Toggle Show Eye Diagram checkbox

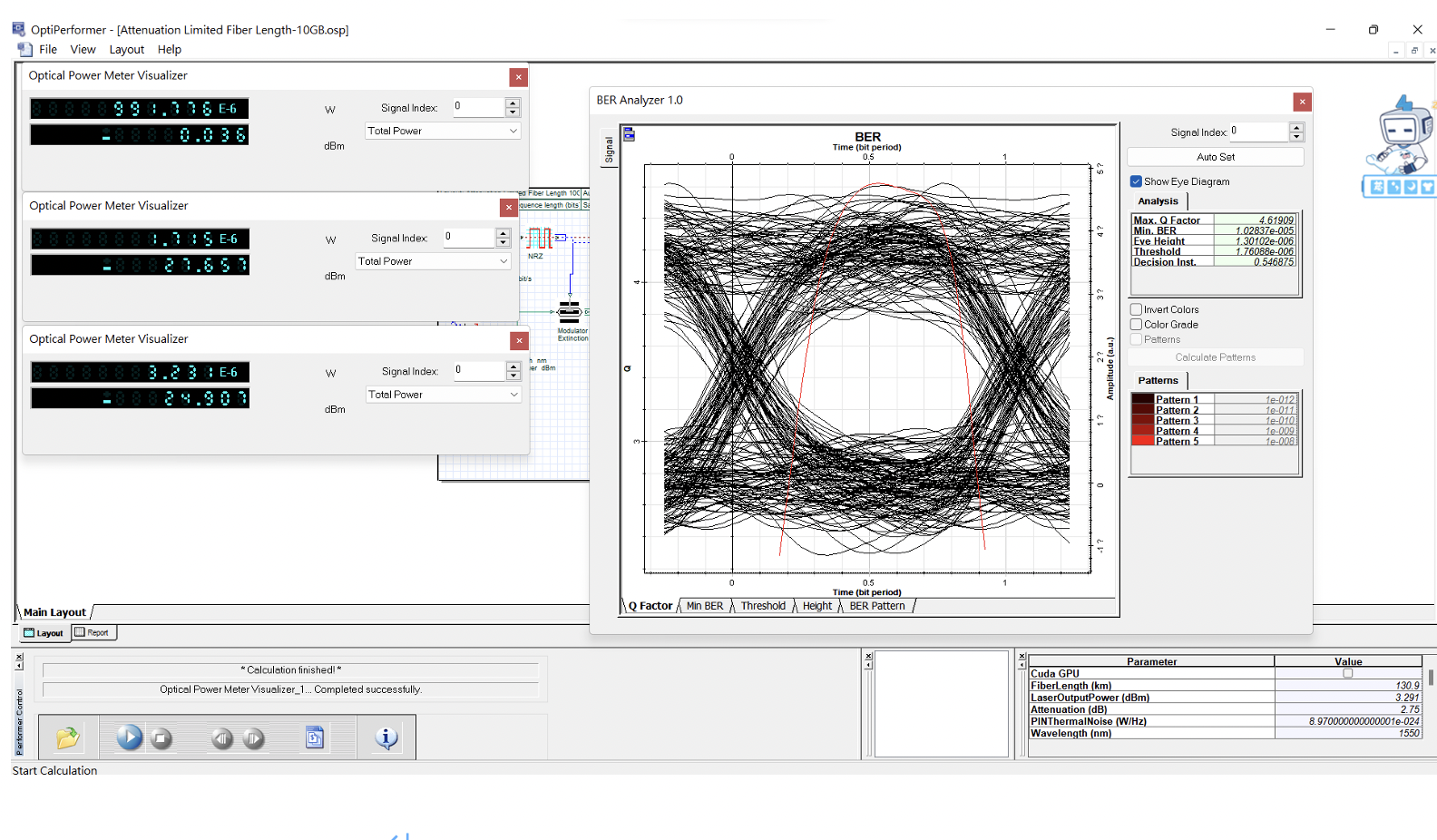pyautogui.click(x=1136, y=181)
